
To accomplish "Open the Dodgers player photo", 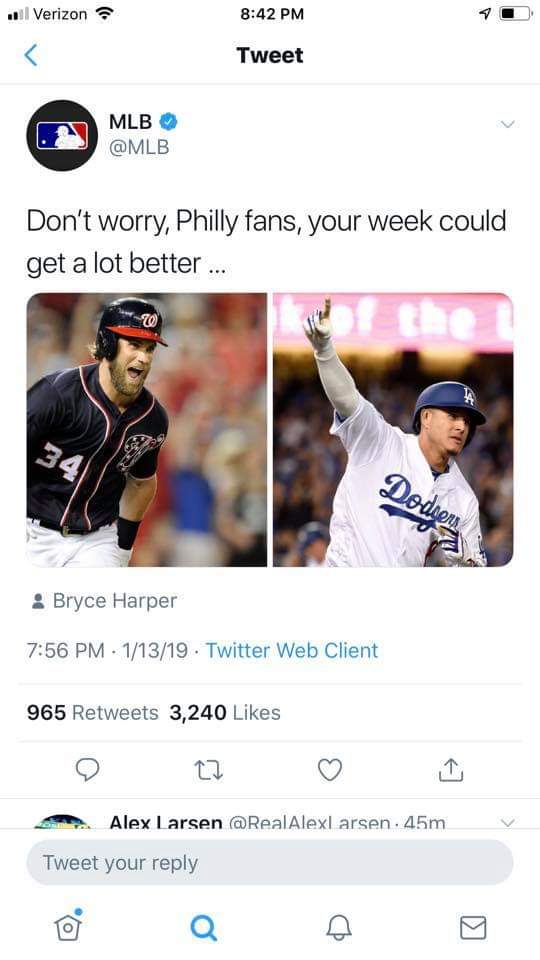I will click(393, 430).
